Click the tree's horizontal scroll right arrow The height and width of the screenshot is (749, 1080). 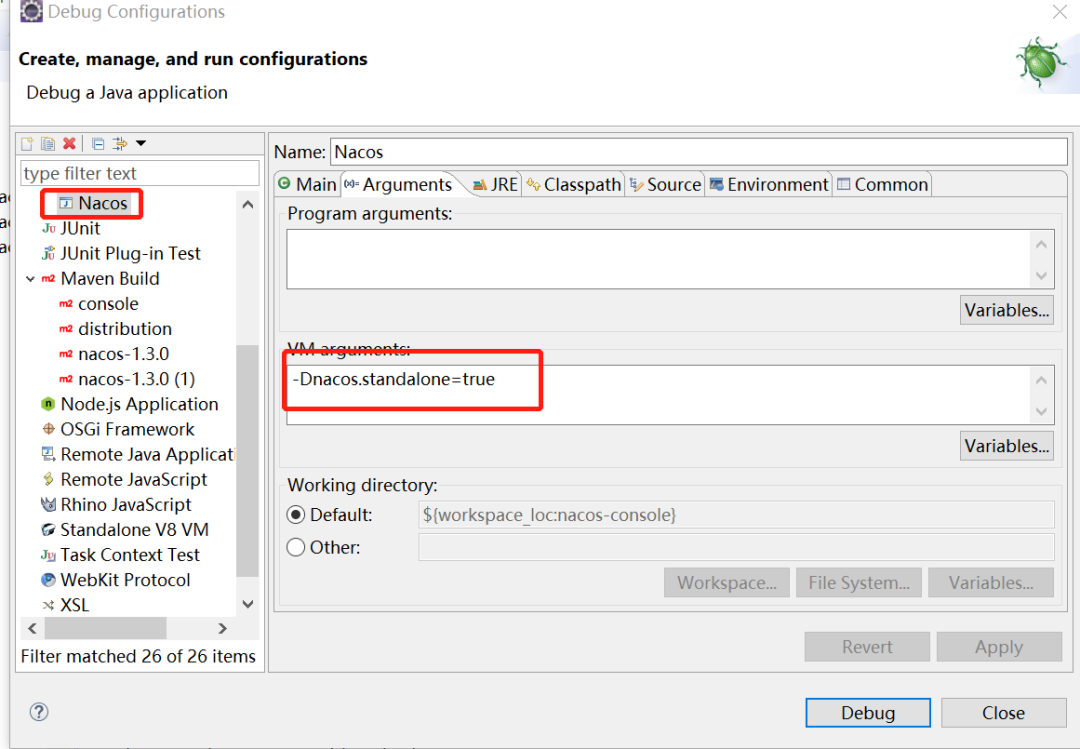[x=222, y=628]
